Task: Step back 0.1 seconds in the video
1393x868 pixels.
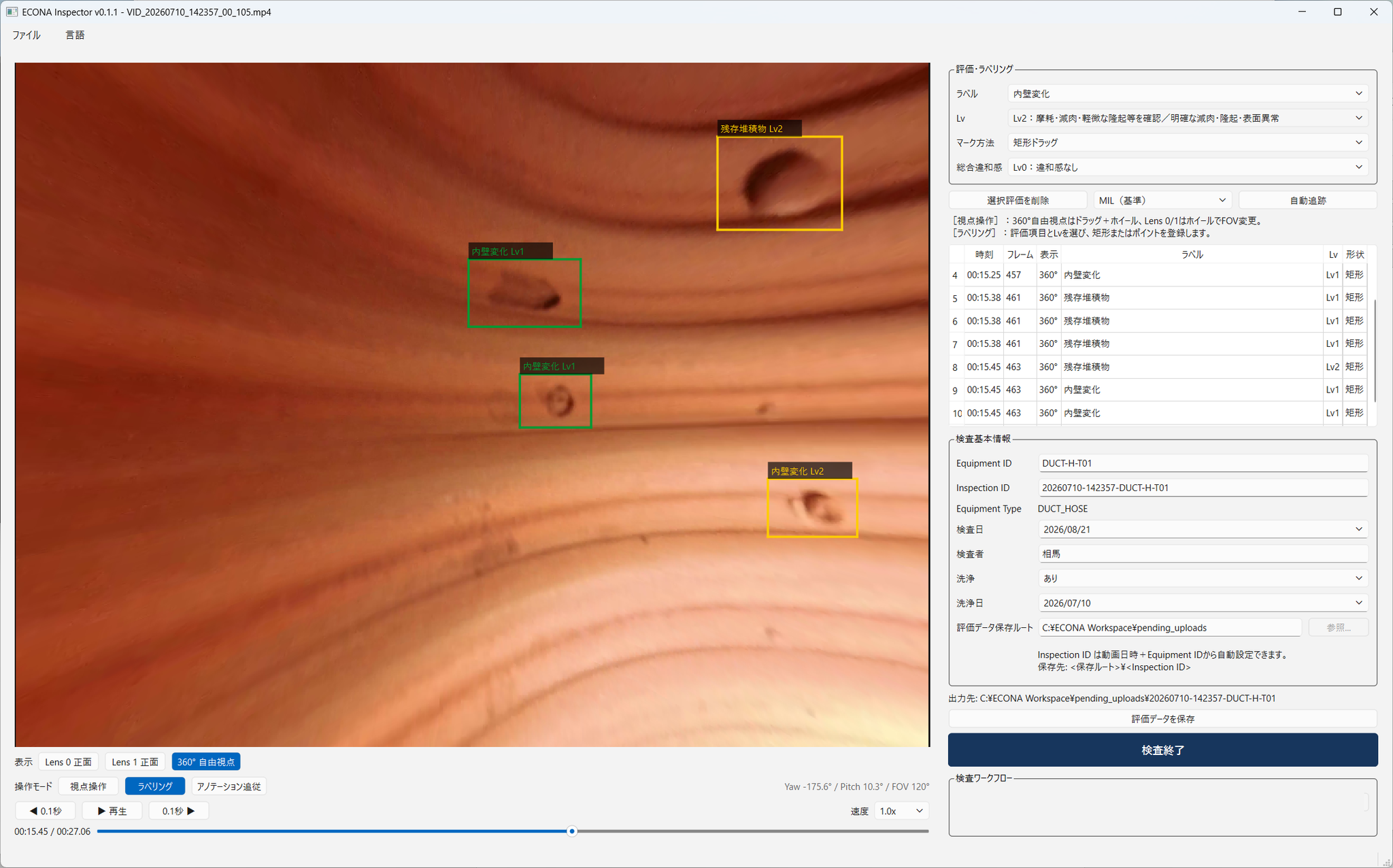Action: [46, 811]
